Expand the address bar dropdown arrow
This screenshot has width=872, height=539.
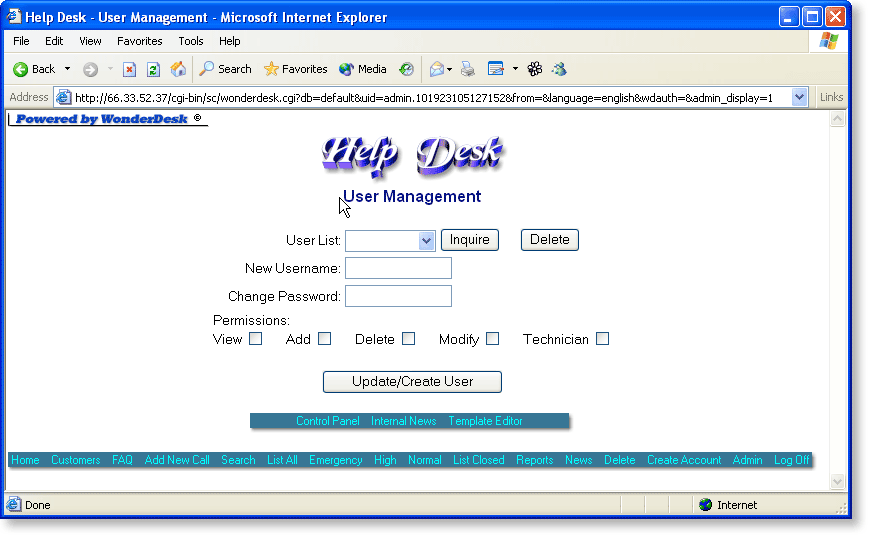click(x=799, y=97)
